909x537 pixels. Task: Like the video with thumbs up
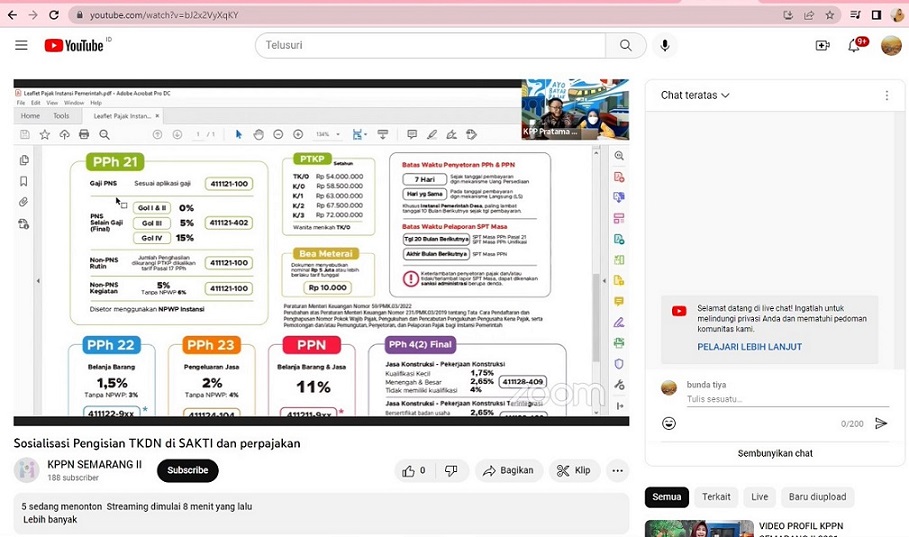click(413, 470)
